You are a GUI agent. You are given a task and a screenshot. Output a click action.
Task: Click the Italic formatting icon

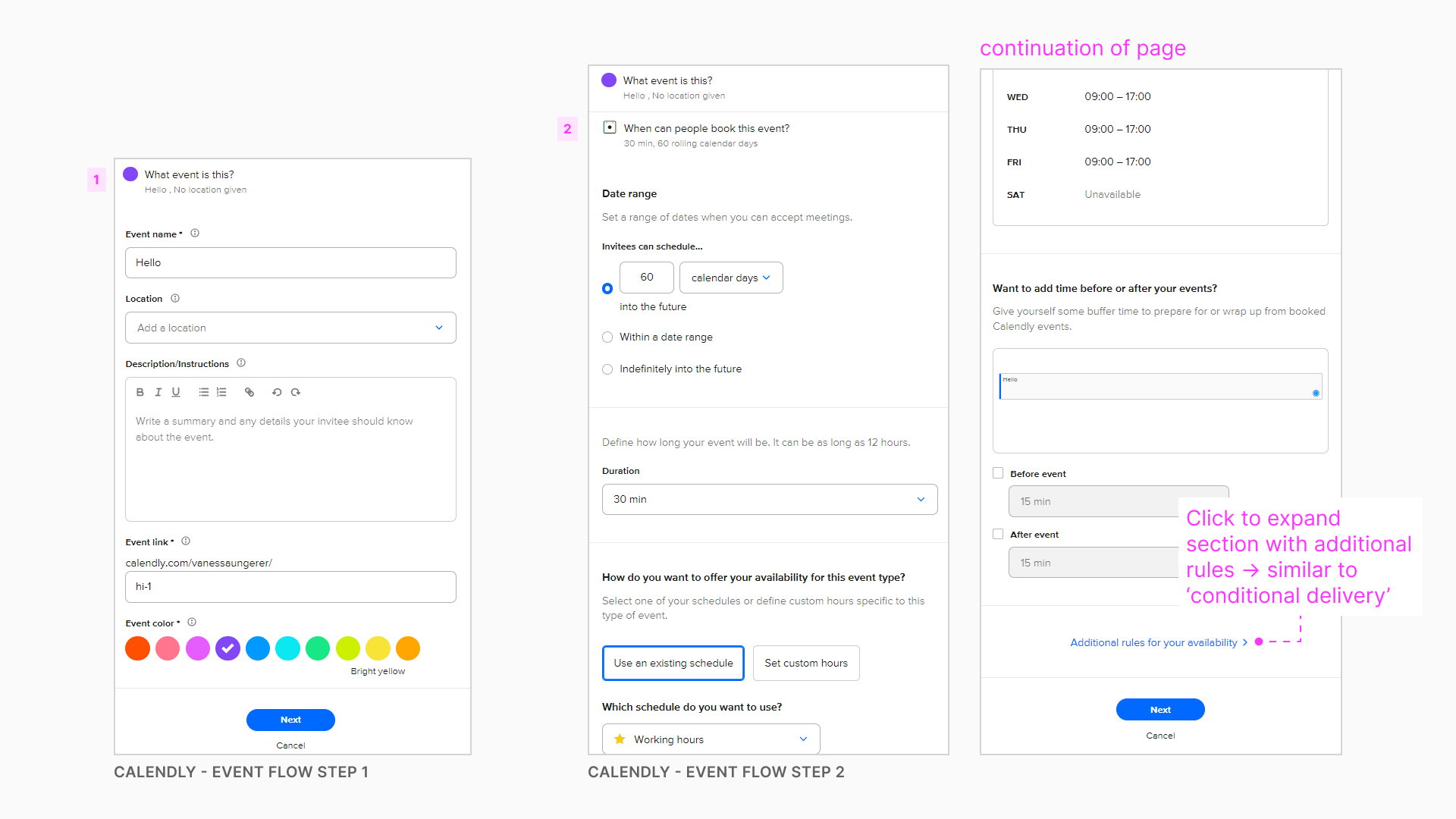click(158, 392)
